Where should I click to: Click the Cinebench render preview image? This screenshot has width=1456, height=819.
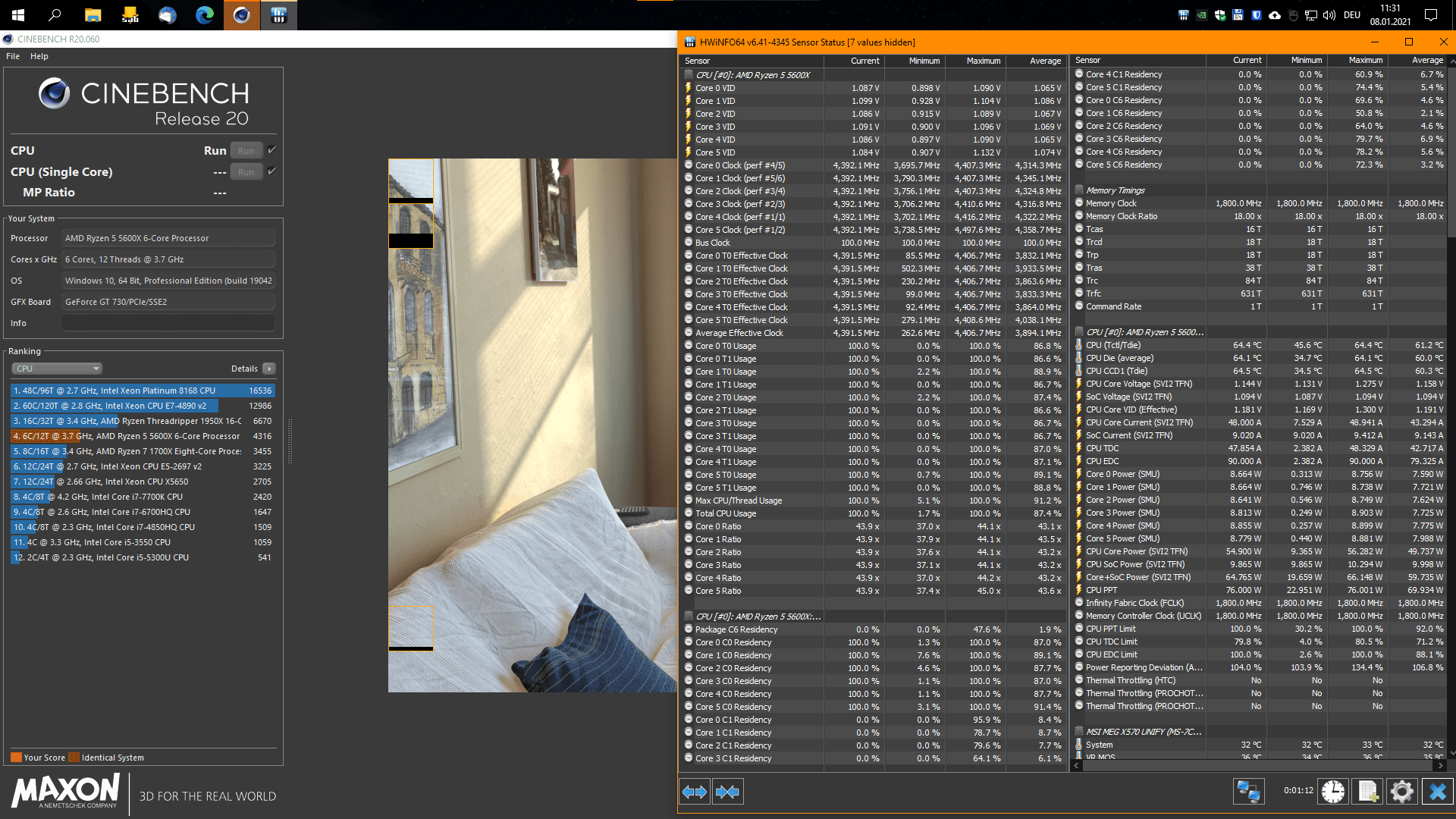pyautogui.click(x=532, y=425)
